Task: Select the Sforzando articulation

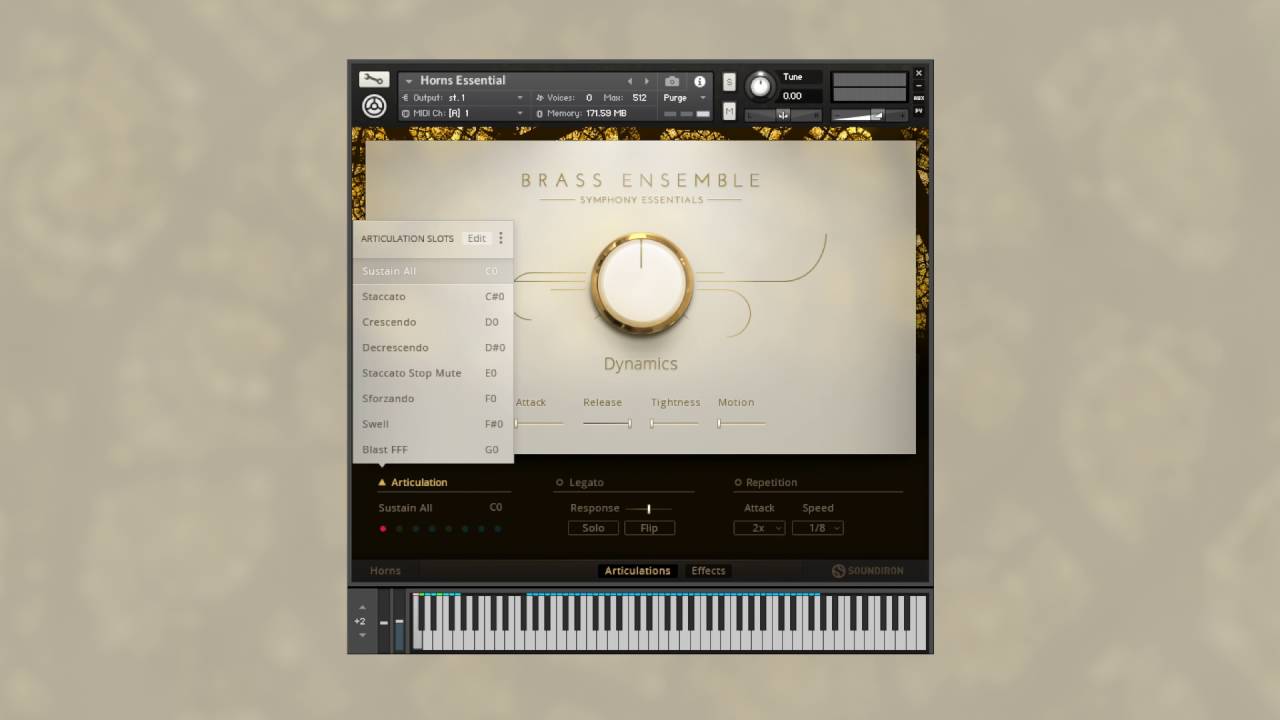Action: click(433, 399)
